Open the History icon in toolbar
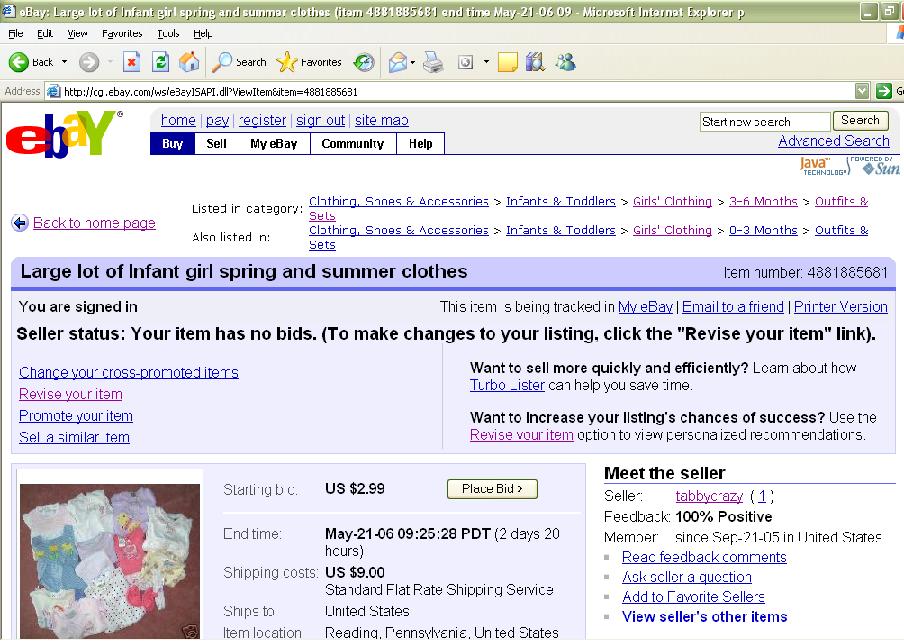 click(x=364, y=62)
